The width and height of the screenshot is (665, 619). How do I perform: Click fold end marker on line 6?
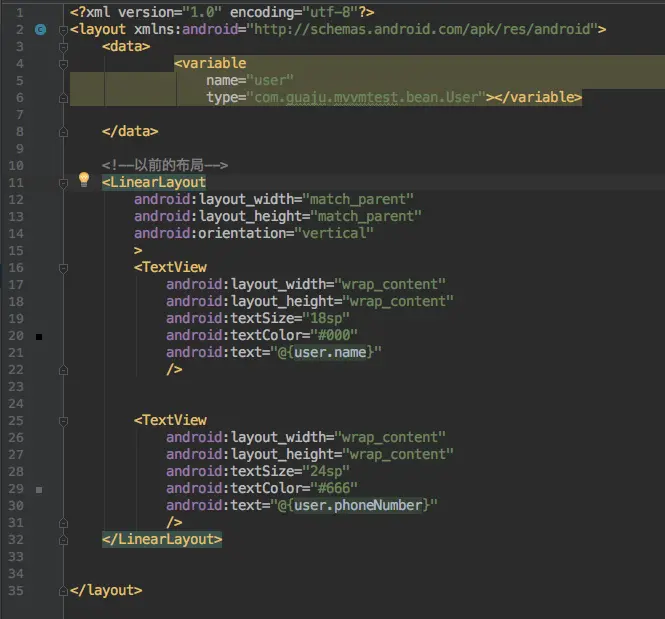[x=63, y=98]
